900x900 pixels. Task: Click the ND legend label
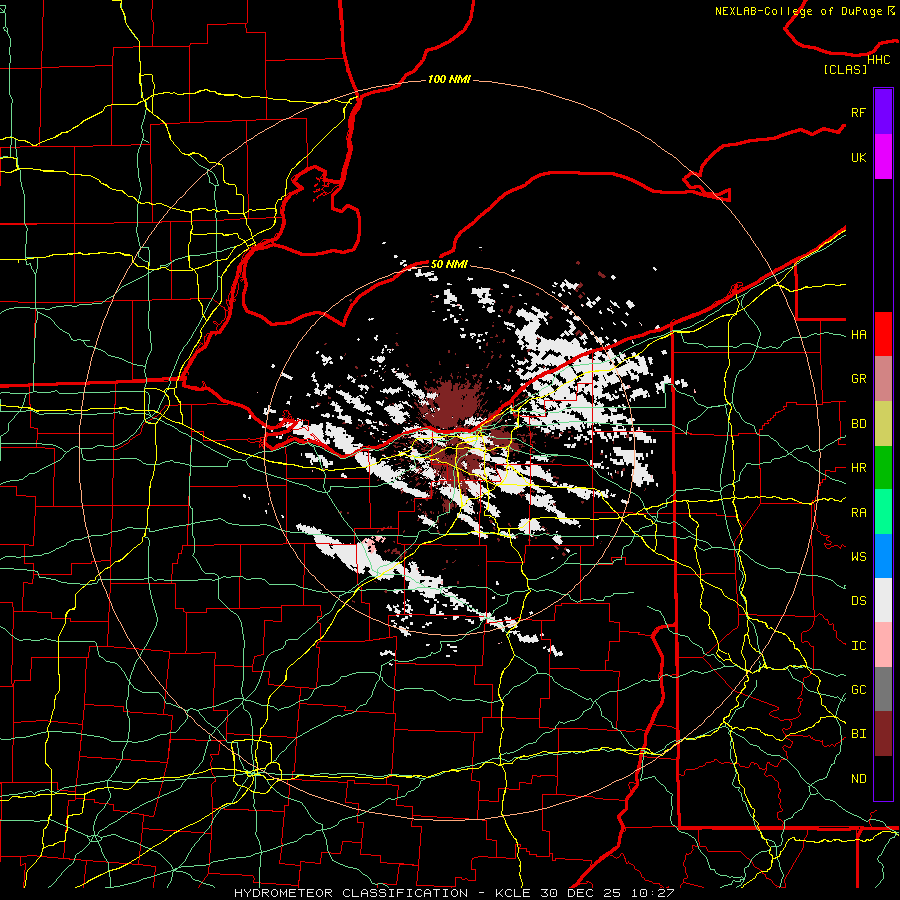[858, 779]
